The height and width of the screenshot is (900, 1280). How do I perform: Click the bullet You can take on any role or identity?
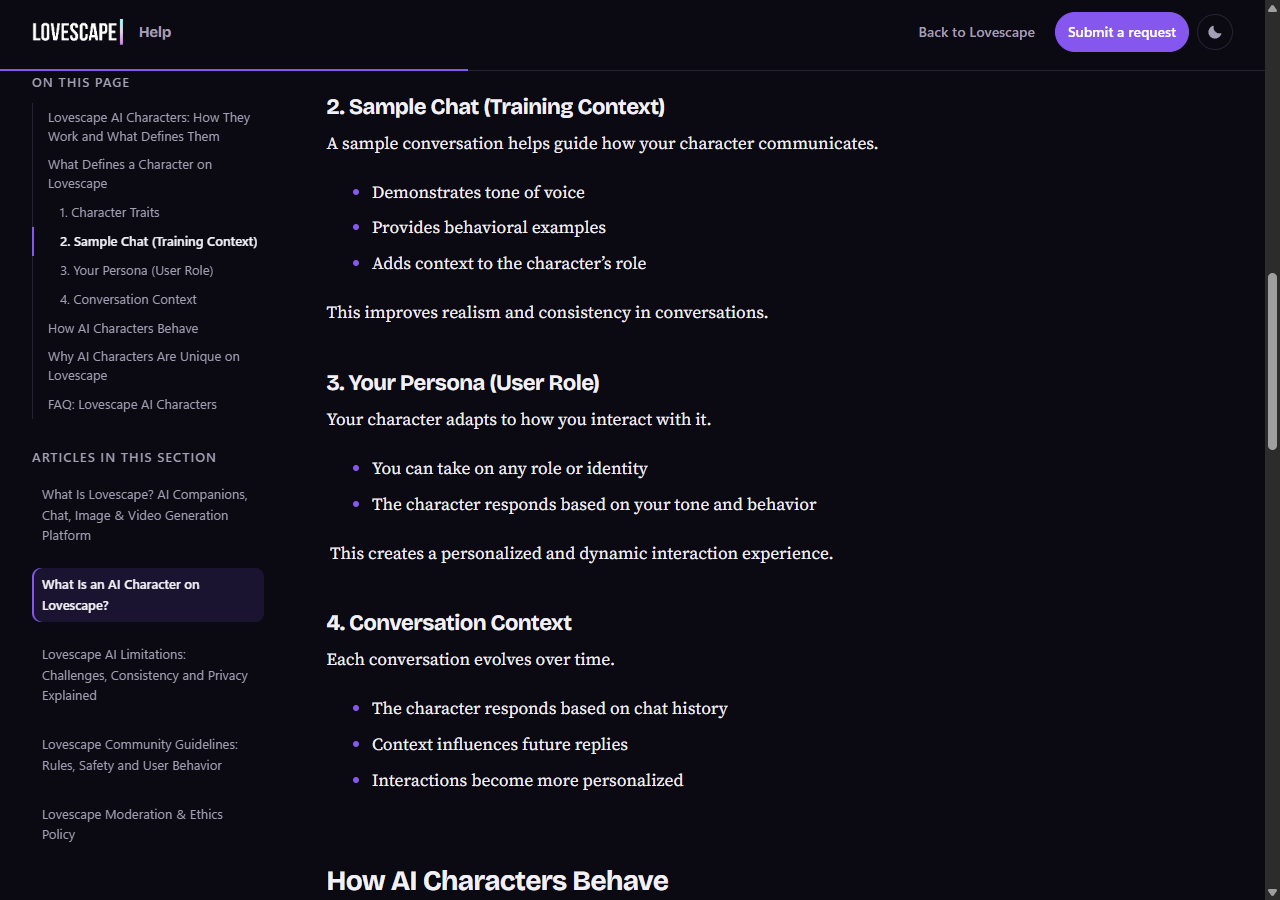[x=510, y=468]
